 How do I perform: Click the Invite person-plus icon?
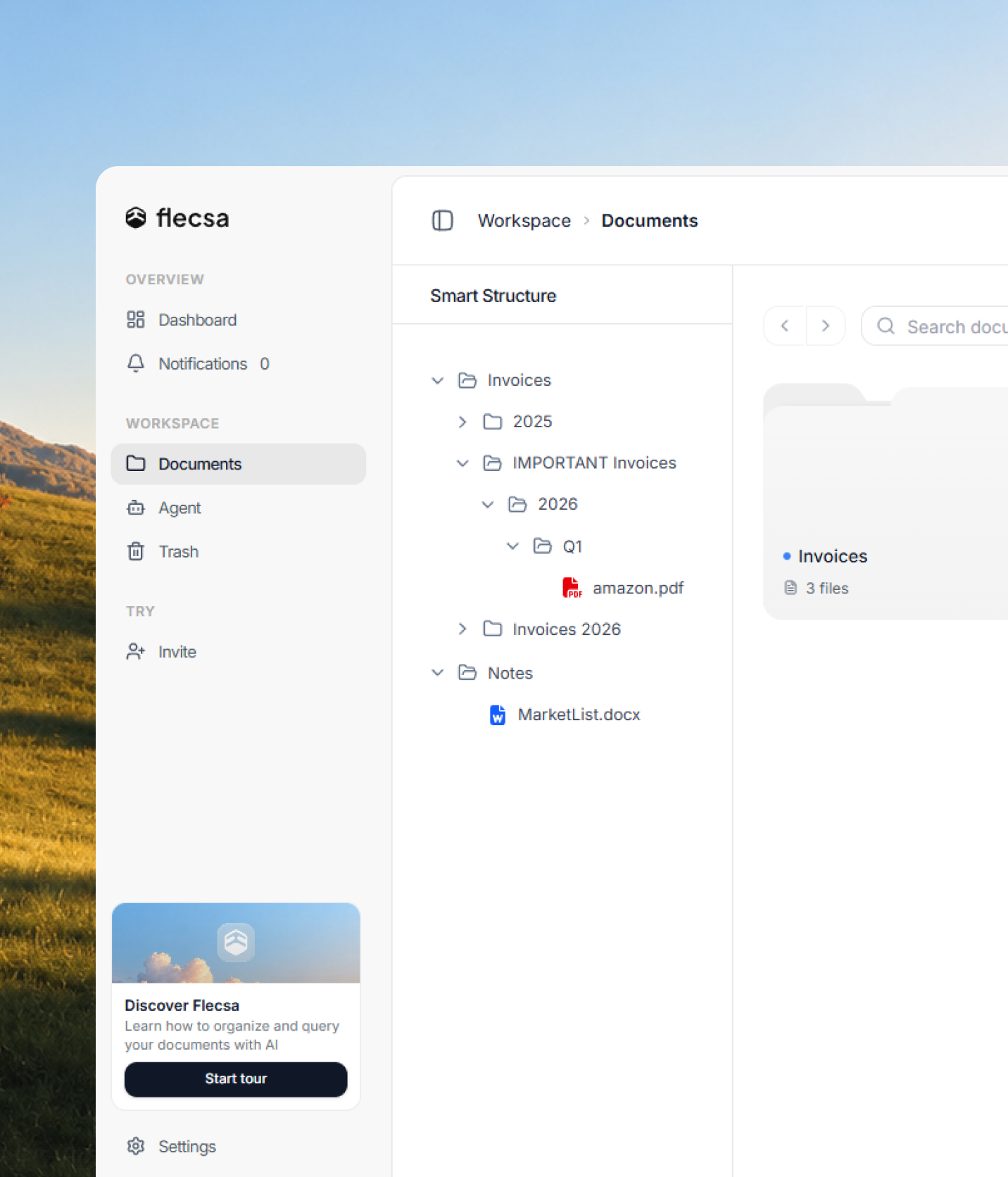pyautogui.click(x=136, y=652)
